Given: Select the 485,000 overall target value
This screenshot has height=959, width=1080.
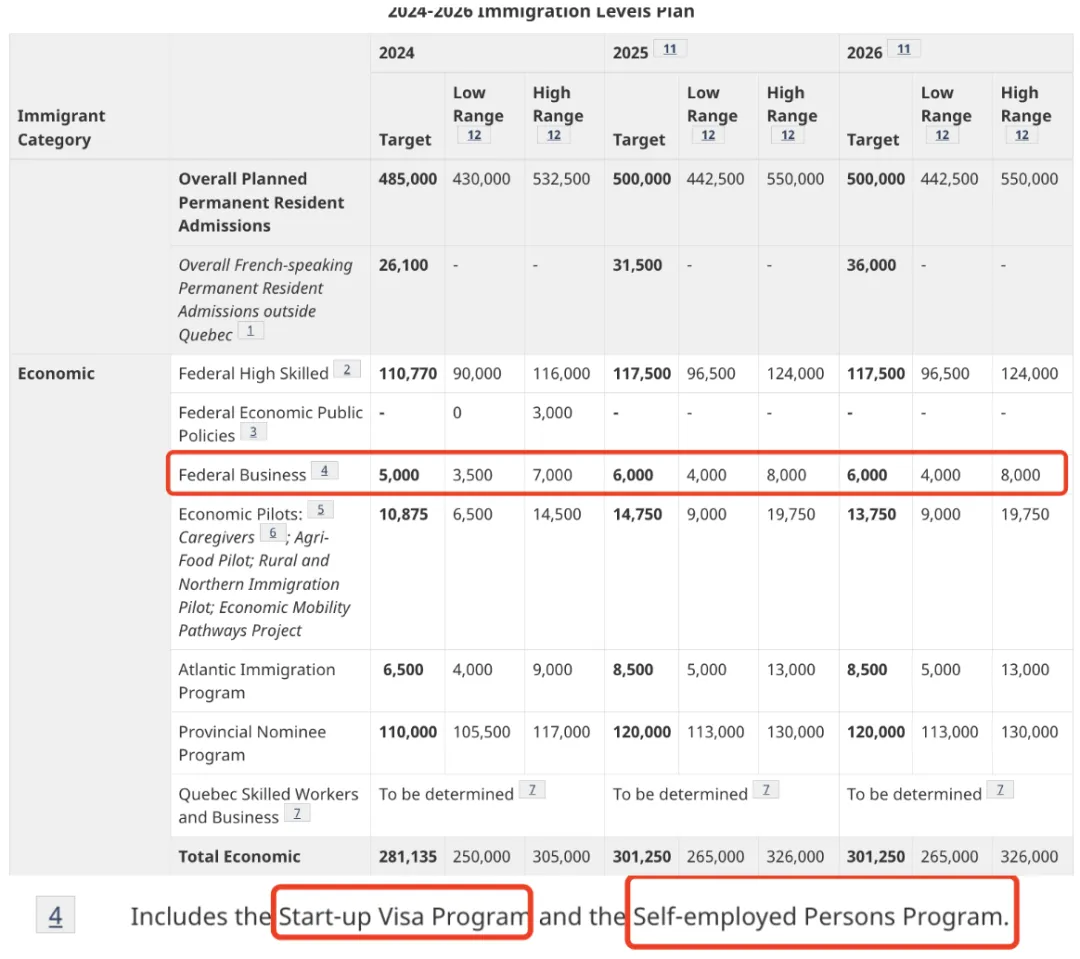Looking at the screenshot, I should click(x=408, y=179).
